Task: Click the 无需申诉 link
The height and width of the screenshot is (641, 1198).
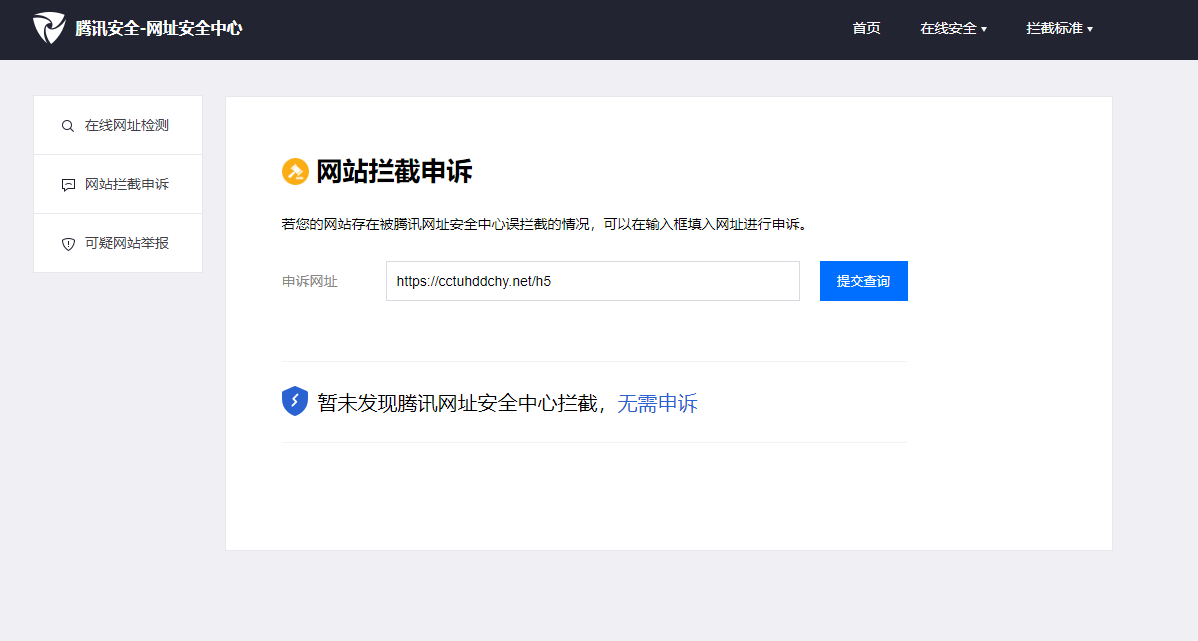Action: (657, 403)
